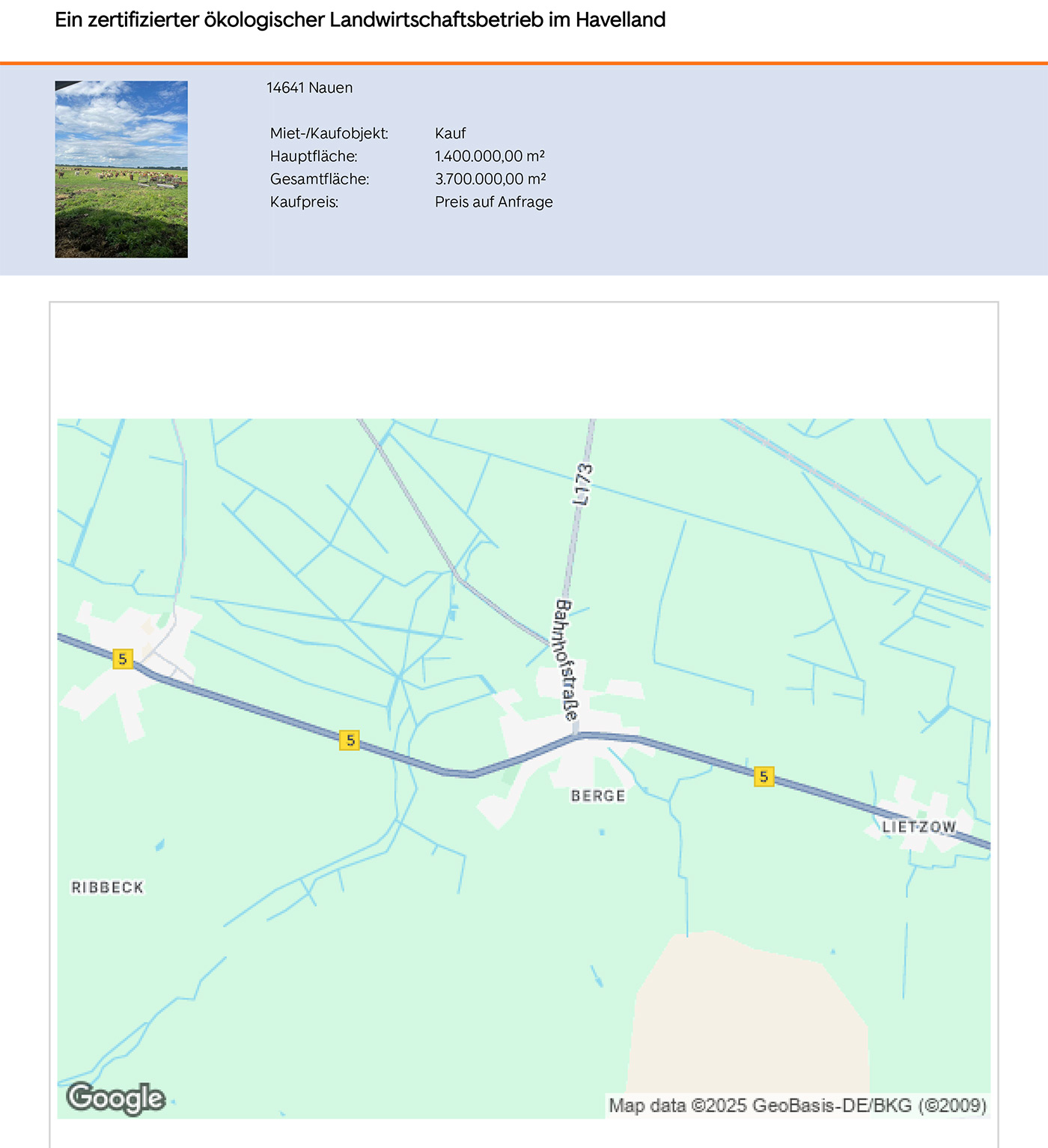Image resolution: width=1048 pixels, height=1148 pixels.
Task: Click the Kauf value for Miet-/Kaufobjekt
Action: pyautogui.click(x=451, y=133)
